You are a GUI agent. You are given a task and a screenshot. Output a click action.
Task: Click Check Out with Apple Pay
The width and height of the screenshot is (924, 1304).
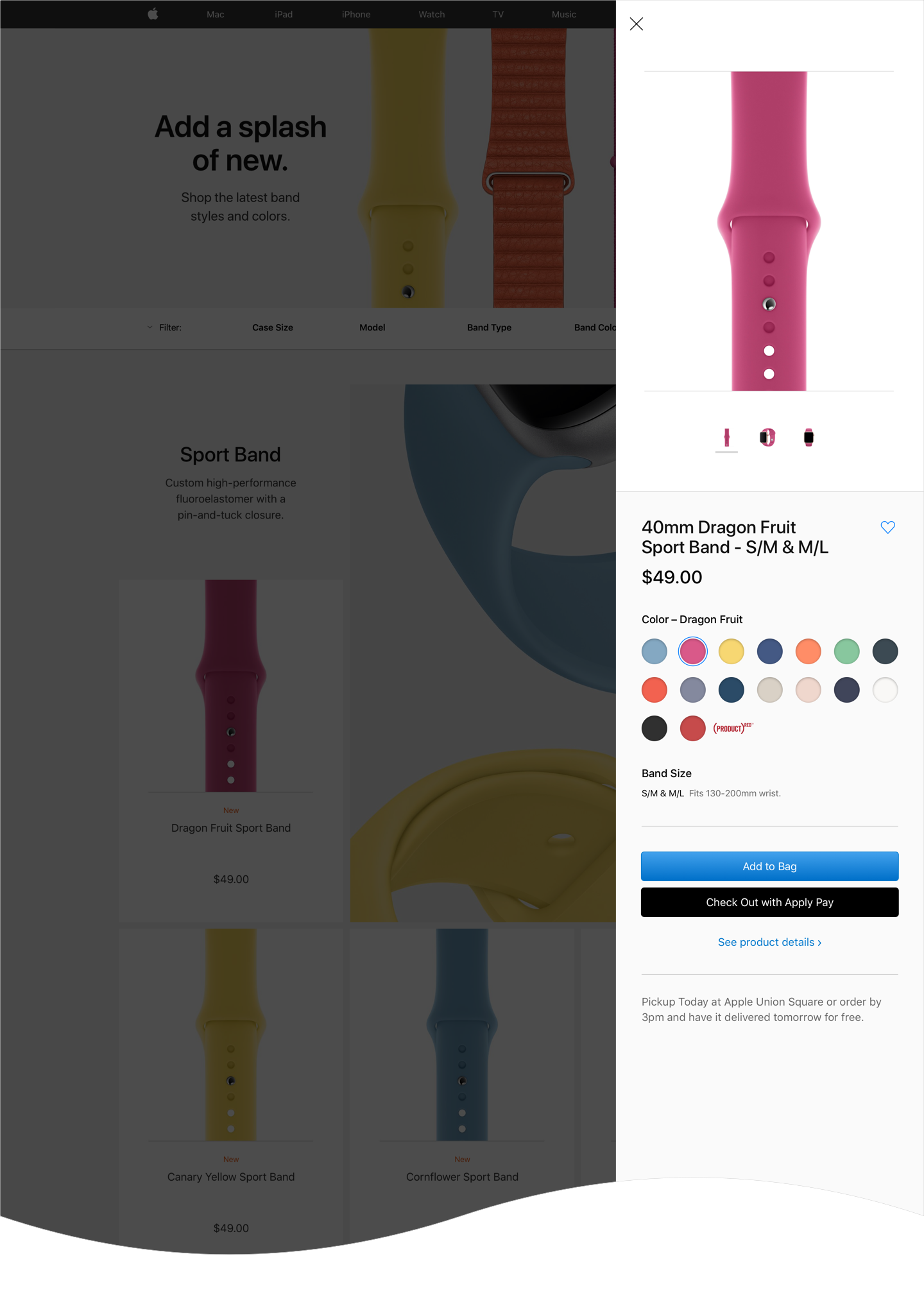tap(769, 902)
